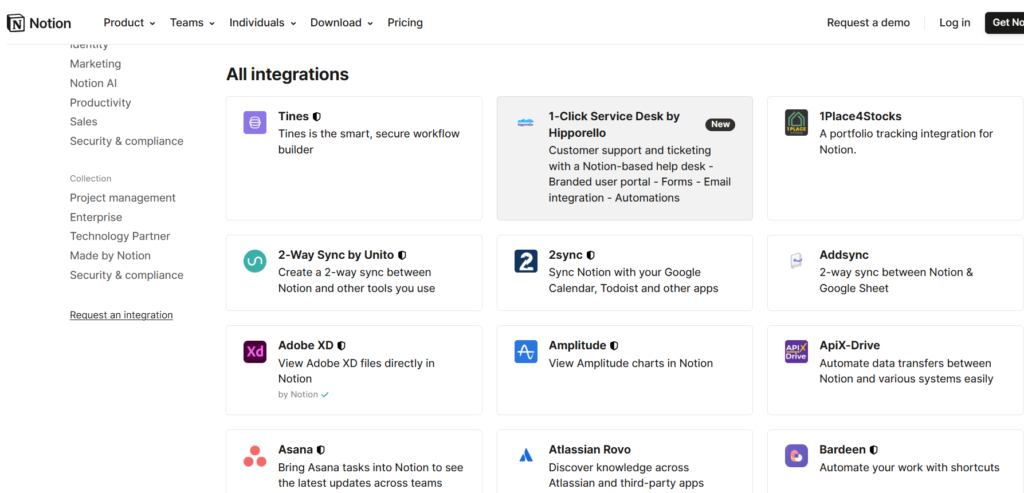Screen dimensions: 1024x493
Task: Open the Atlassian Rovo integration title
Action: pyautogui.click(x=590, y=450)
